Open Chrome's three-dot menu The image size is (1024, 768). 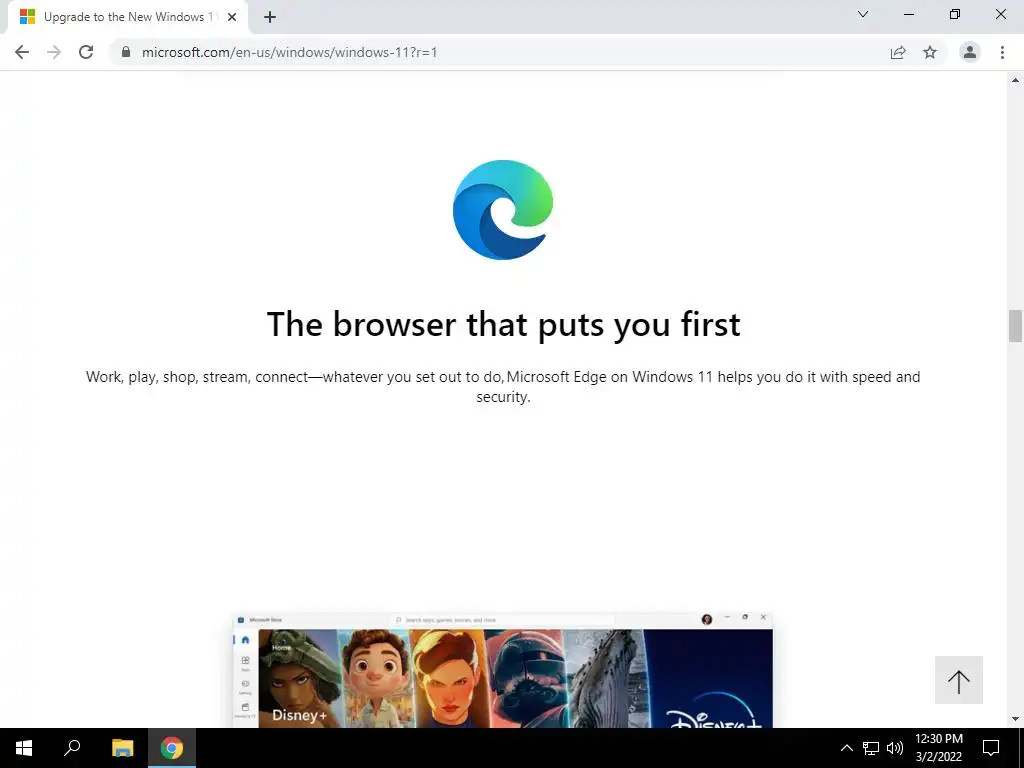(x=1002, y=52)
